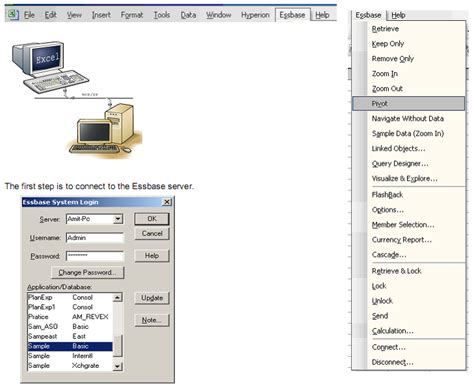Choose Retrieve from the Essbase menu
474x388 pixels.
[x=409, y=29]
